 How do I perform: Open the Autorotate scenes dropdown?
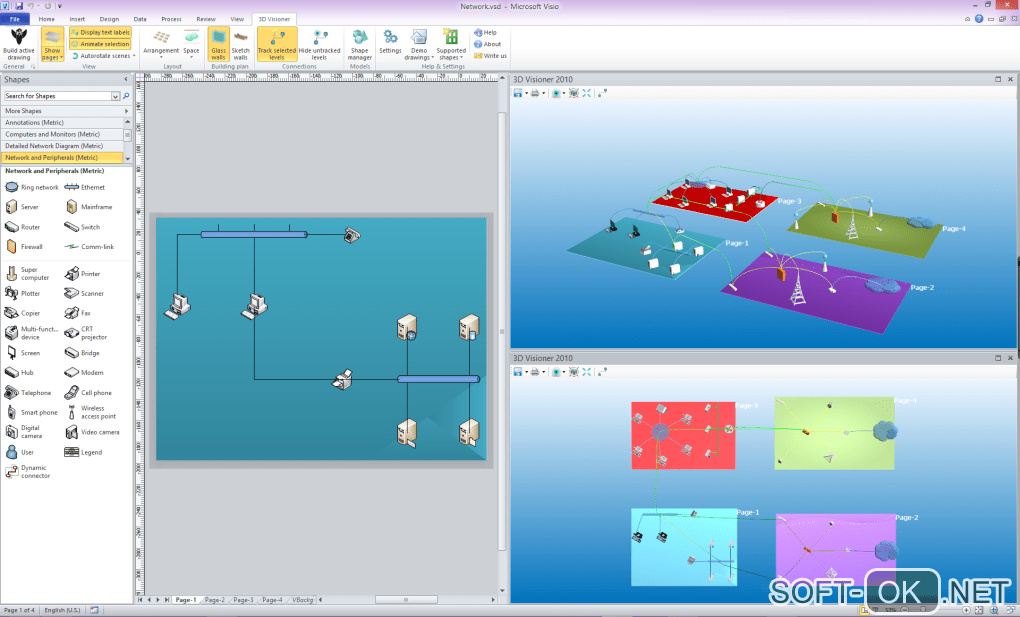point(103,56)
